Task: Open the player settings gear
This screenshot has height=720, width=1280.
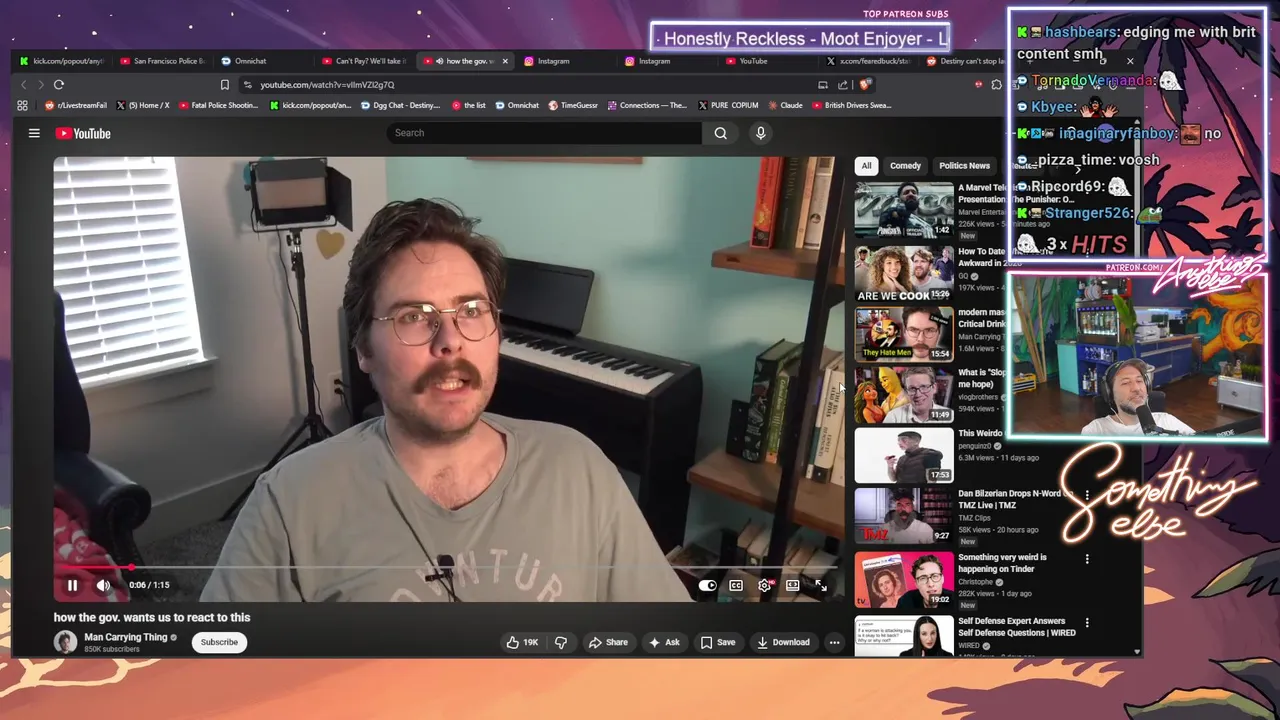Action: [764, 585]
